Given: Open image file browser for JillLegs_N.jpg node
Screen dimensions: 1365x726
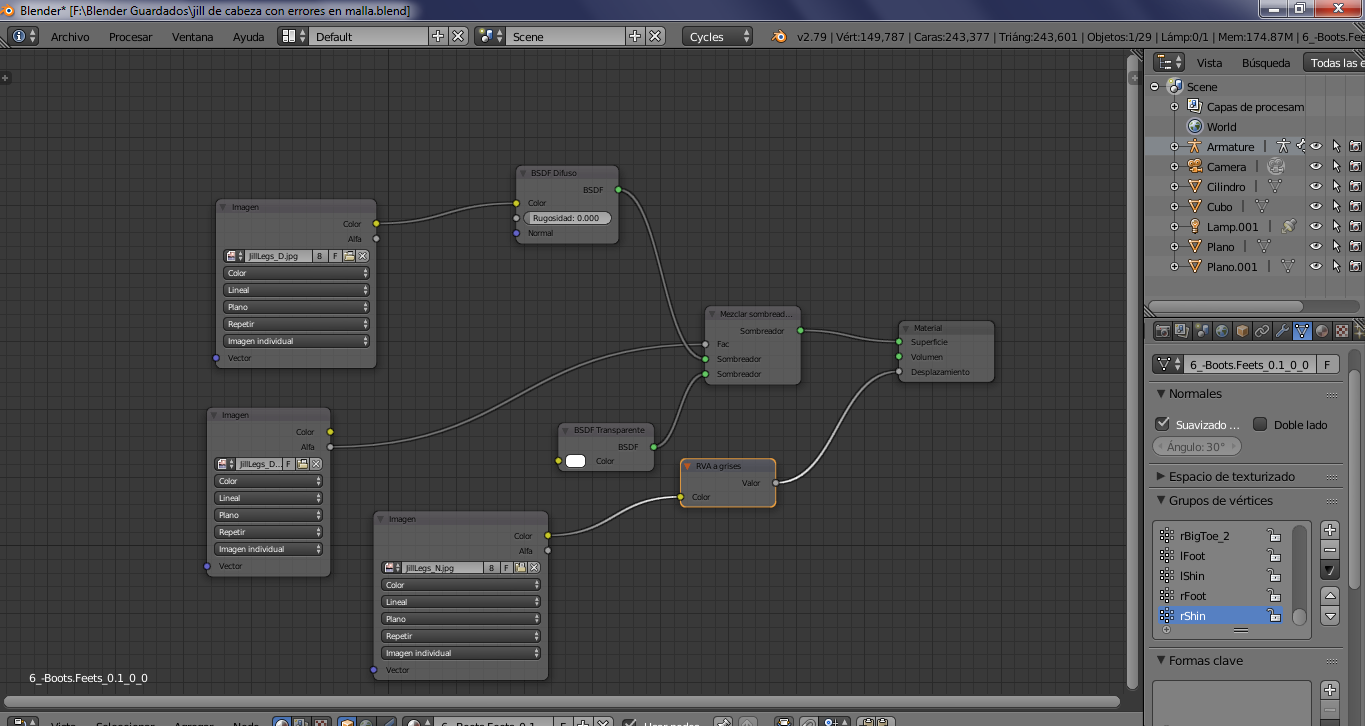Looking at the screenshot, I should (x=519, y=568).
